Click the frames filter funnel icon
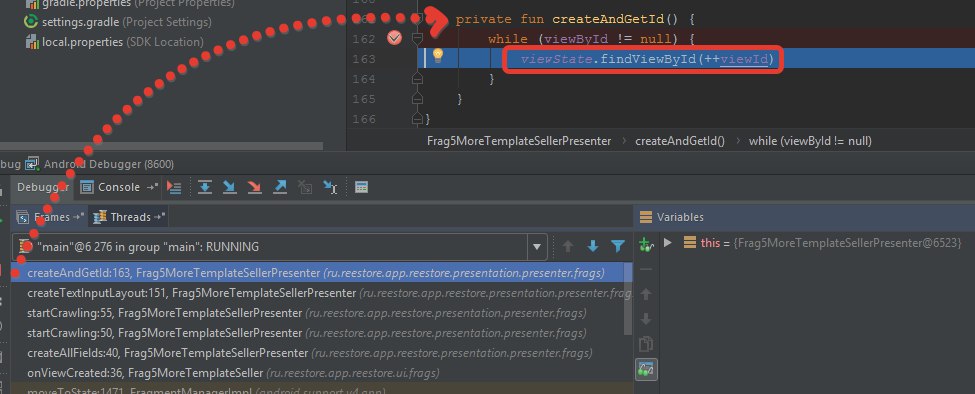975x394 pixels. coord(617,247)
